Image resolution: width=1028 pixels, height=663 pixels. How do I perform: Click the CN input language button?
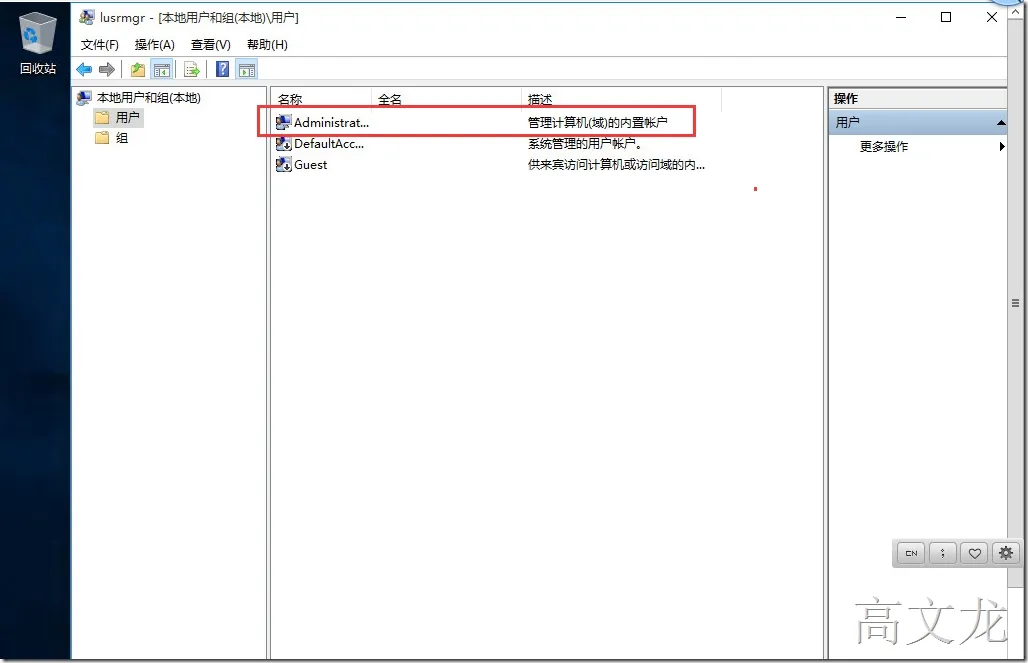point(911,553)
